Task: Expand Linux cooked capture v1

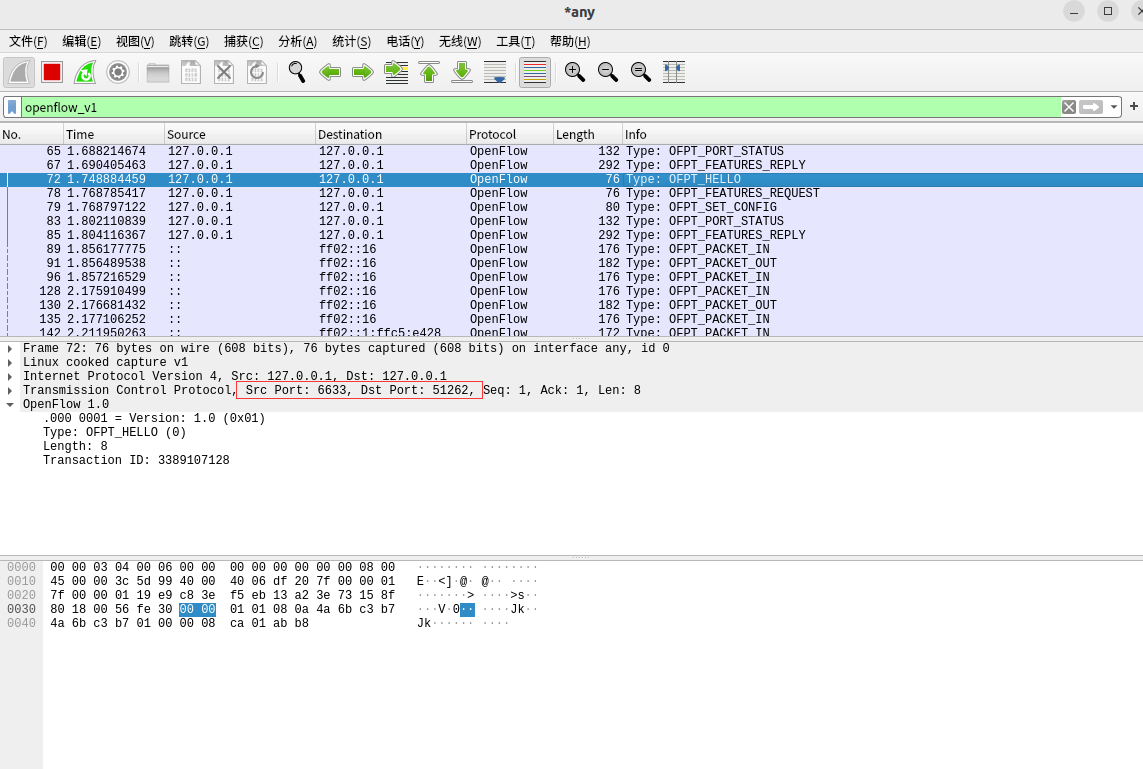Action: point(10,362)
